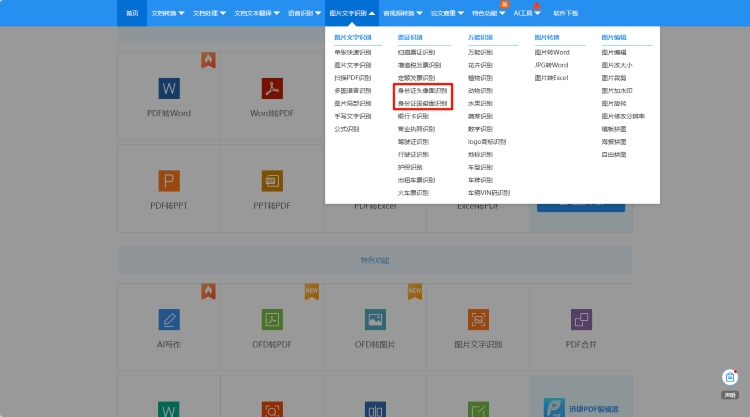This screenshot has height=417, width=750.
Task: Select 车辆VIN码识别 in the menu
Action: point(489,192)
